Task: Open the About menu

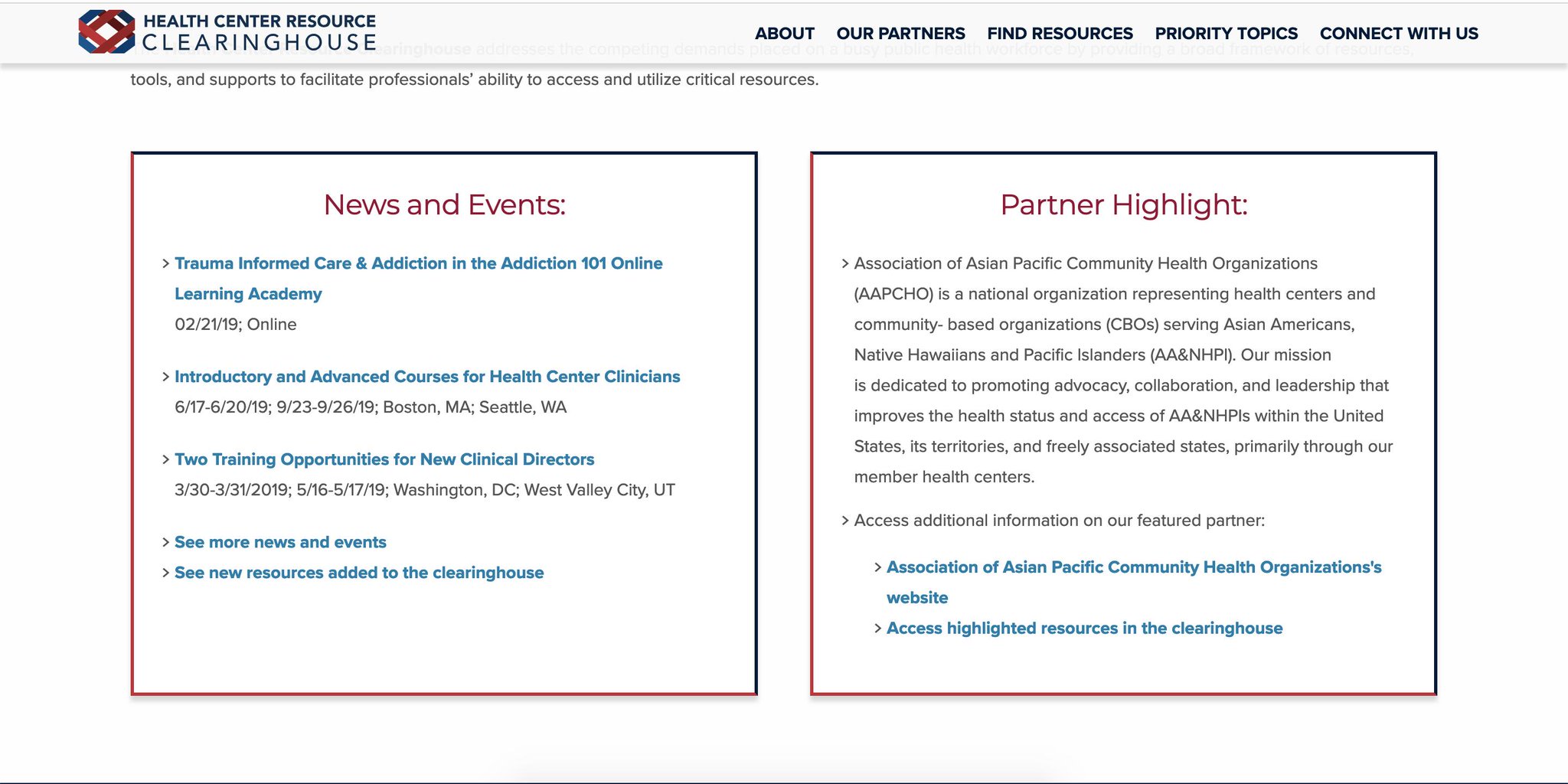Action: tap(784, 34)
